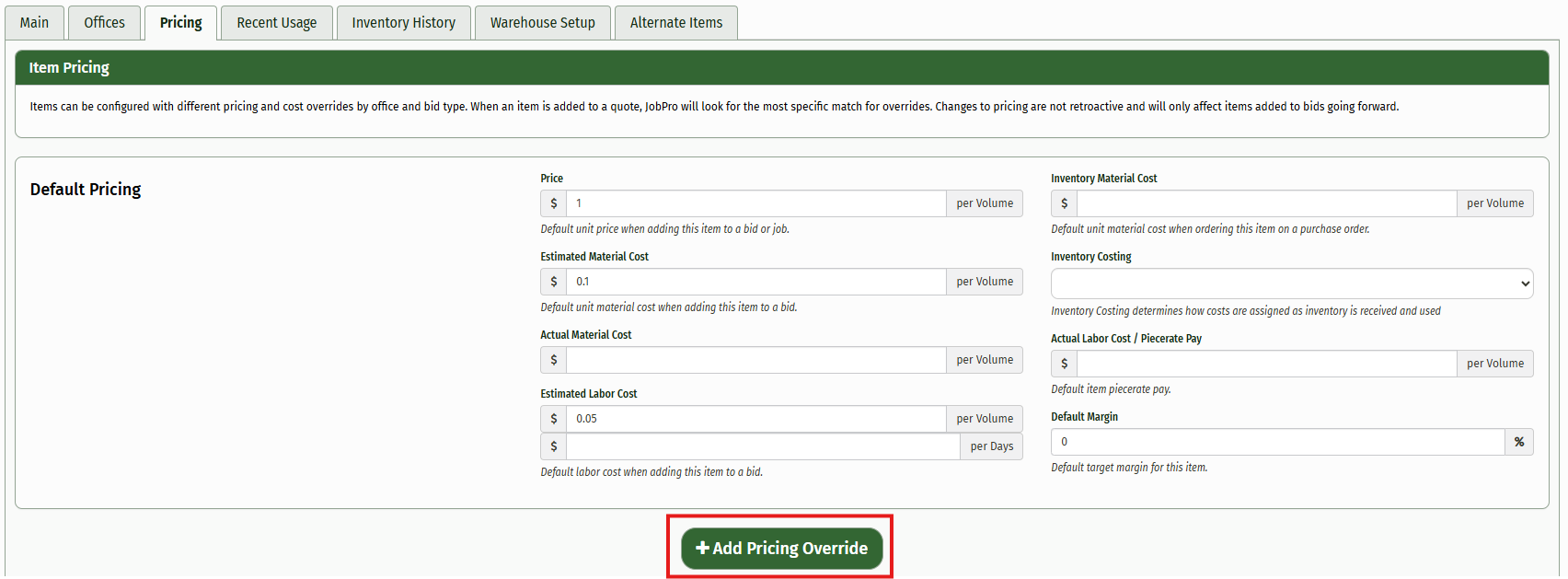Viewport: 1568px width, 579px height.
Task: Click the percent symbol beside Default Margin
Action: (x=1518, y=442)
